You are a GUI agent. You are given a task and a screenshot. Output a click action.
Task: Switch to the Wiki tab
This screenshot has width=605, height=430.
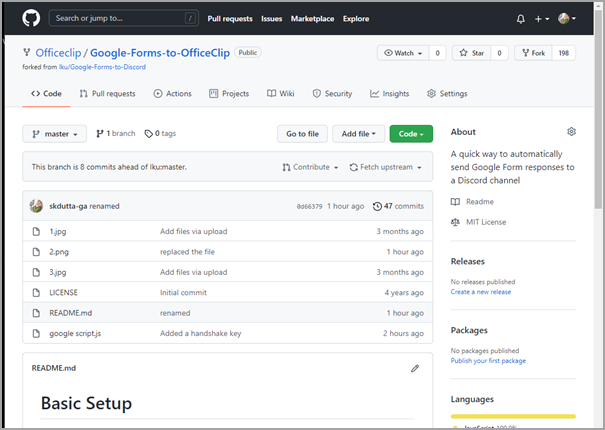click(x=281, y=93)
